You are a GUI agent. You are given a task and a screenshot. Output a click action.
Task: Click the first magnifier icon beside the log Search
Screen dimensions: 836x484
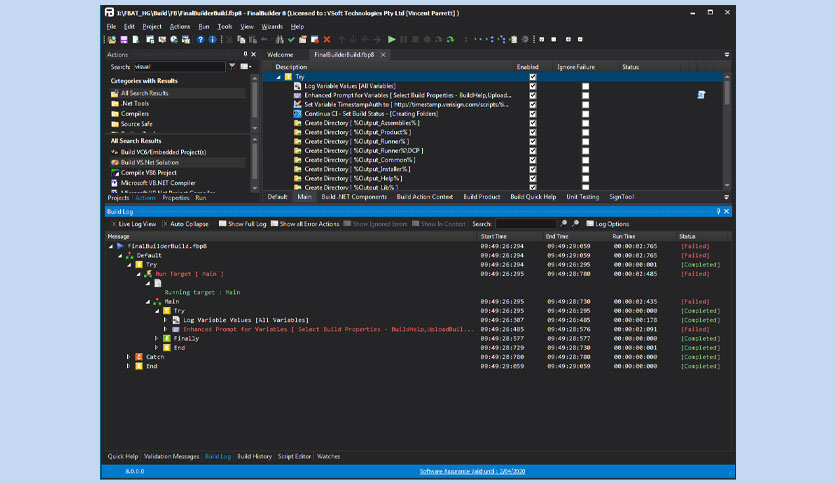pyautogui.click(x=564, y=224)
